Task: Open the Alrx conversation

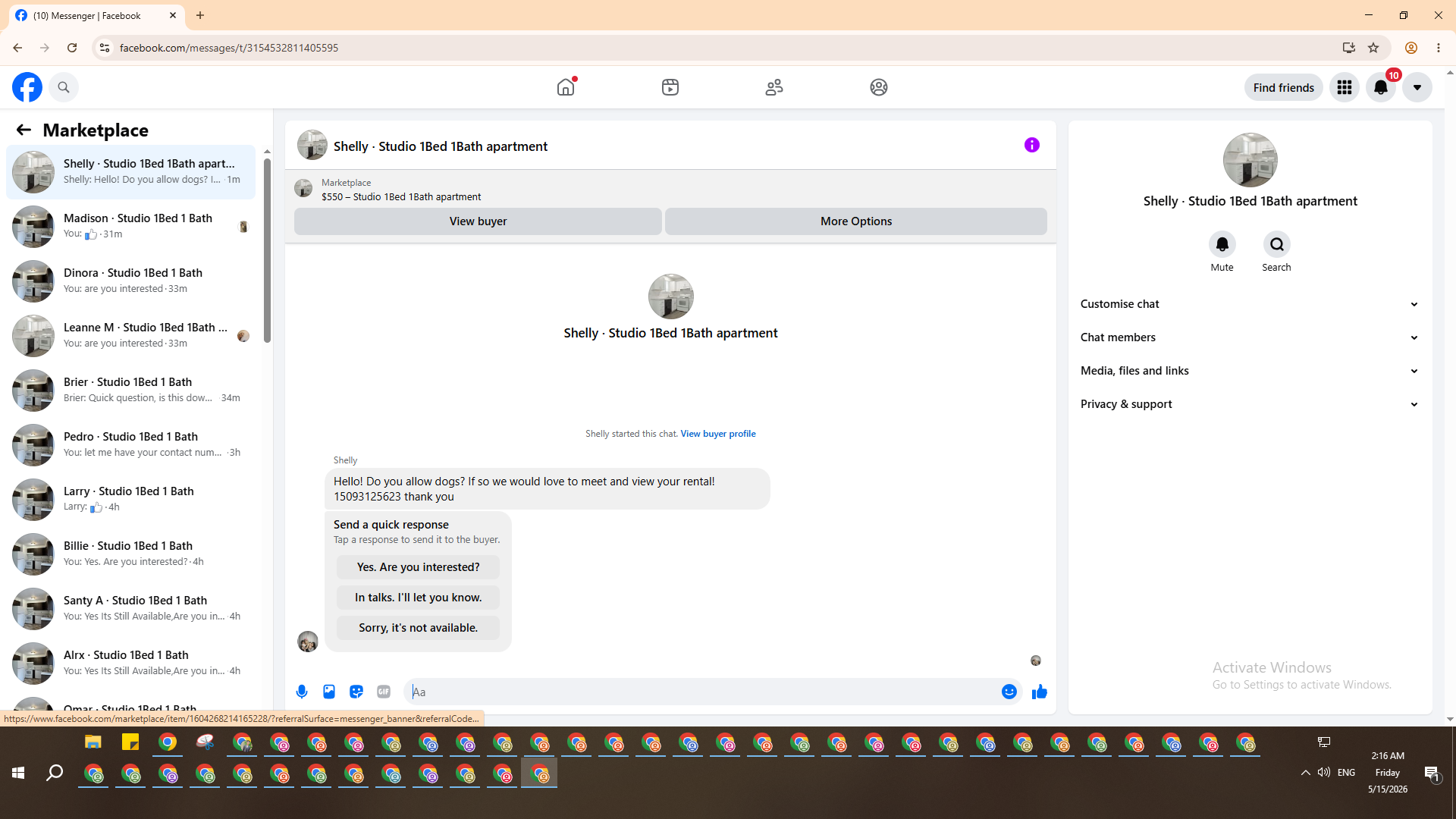Action: point(131,664)
